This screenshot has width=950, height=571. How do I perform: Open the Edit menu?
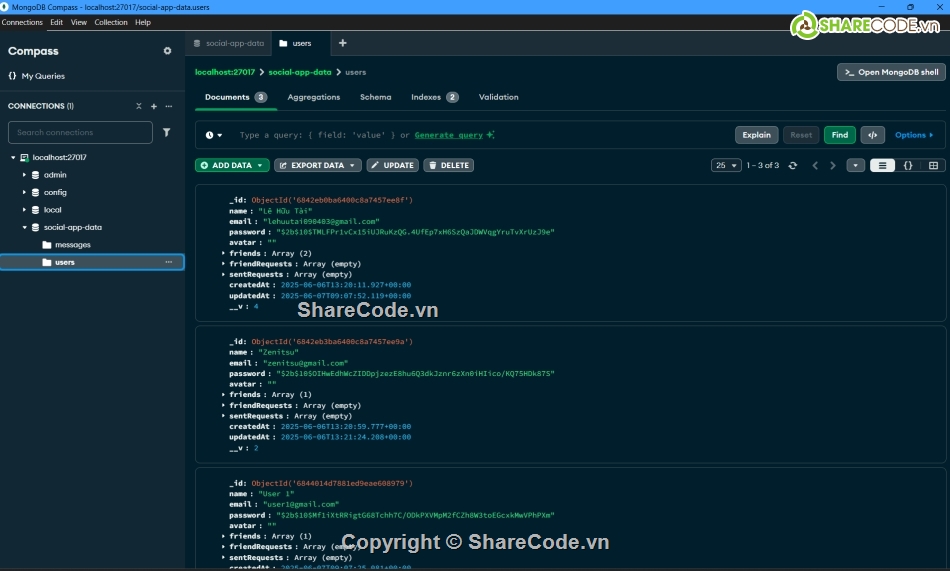click(x=56, y=22)
